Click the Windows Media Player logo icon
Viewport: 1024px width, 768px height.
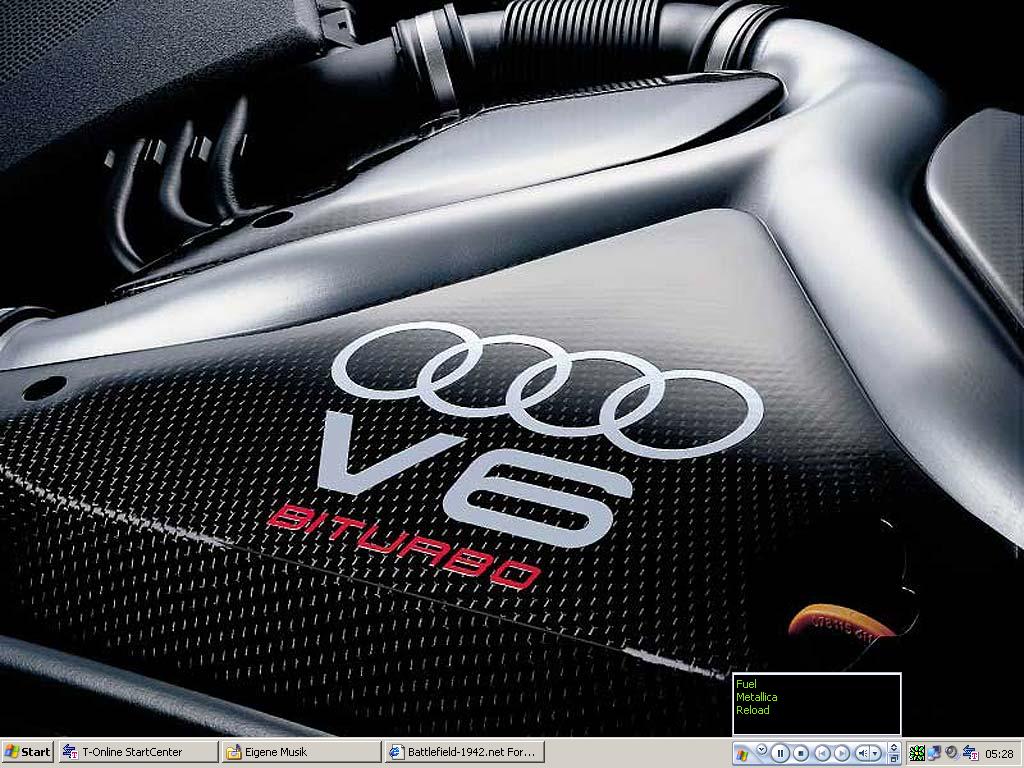point(743,756)
